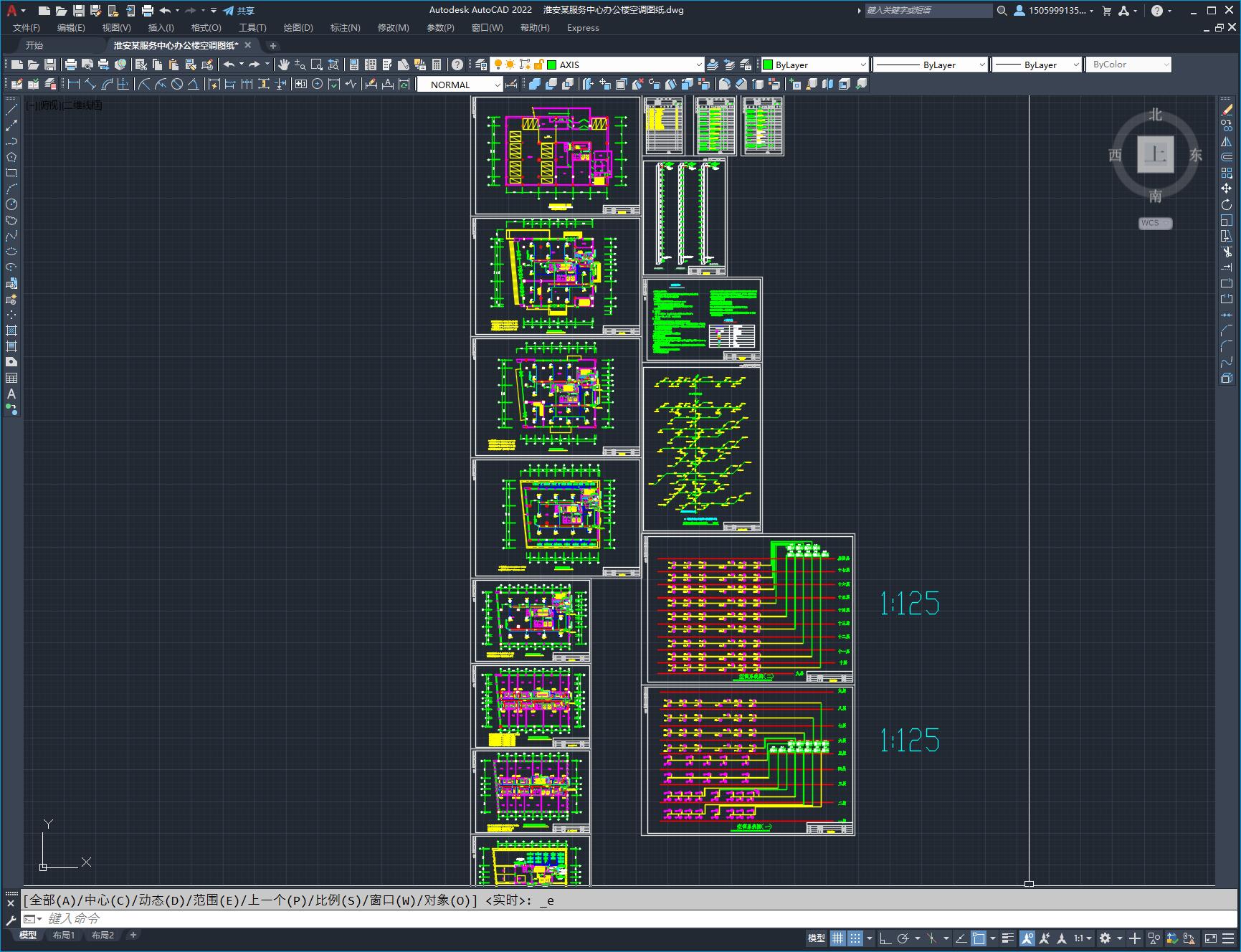1241x952 pixels.
Task: Open the 绘图(D) menu
Action: point(298,28)
